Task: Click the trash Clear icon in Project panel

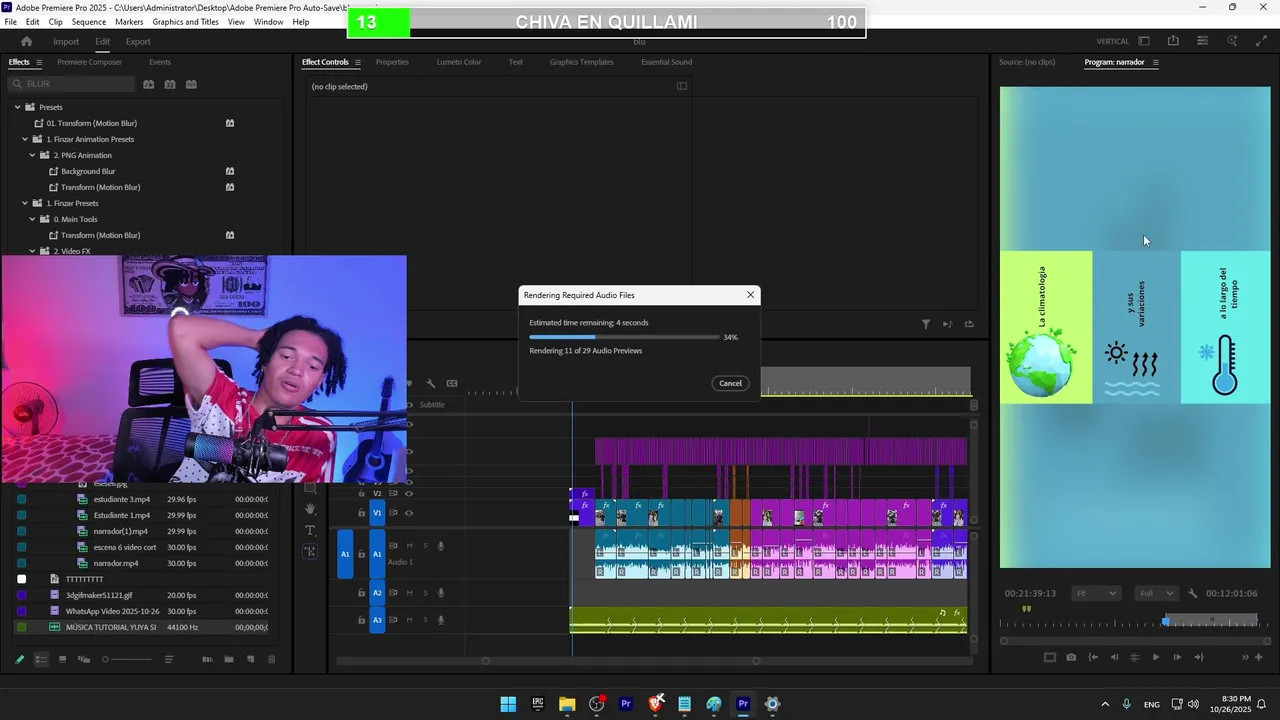Action: [271, 659]
